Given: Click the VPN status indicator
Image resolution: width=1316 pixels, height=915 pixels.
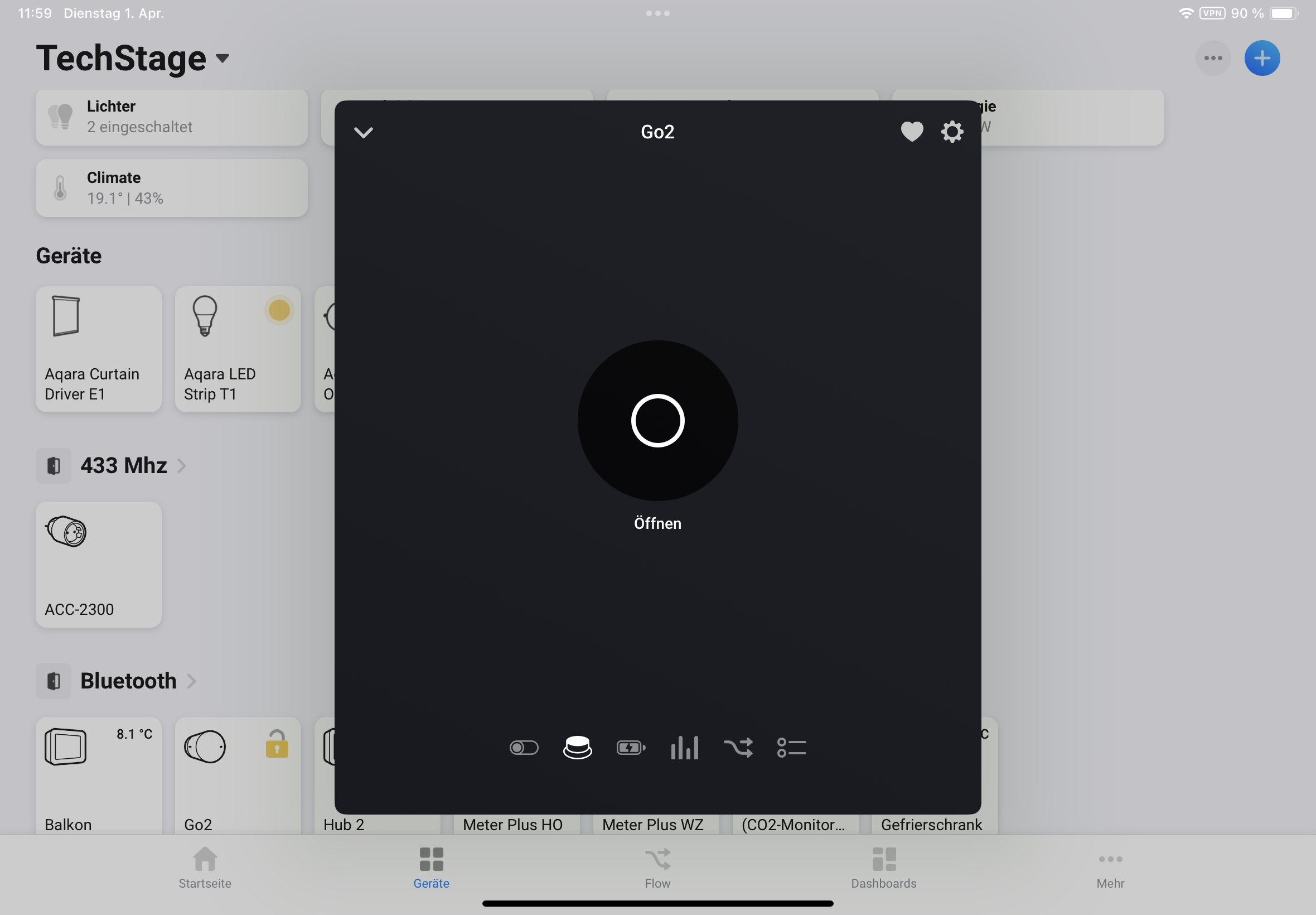Looking at the screenshot, I should click(1212, 13).
